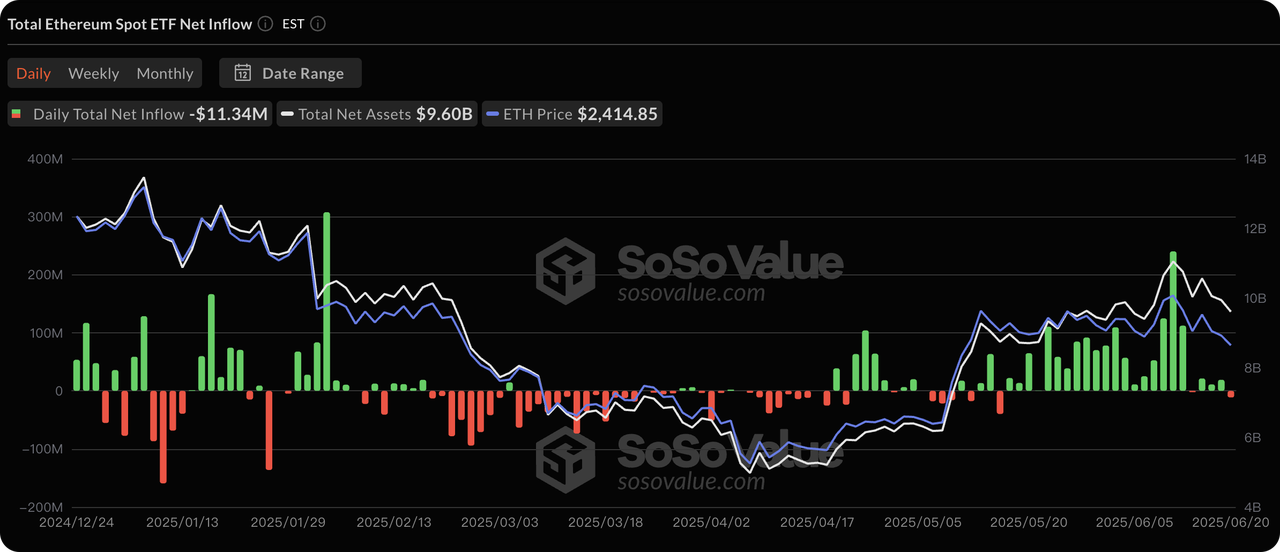
Task: Switch to the Weekly view
Action: 93,73
